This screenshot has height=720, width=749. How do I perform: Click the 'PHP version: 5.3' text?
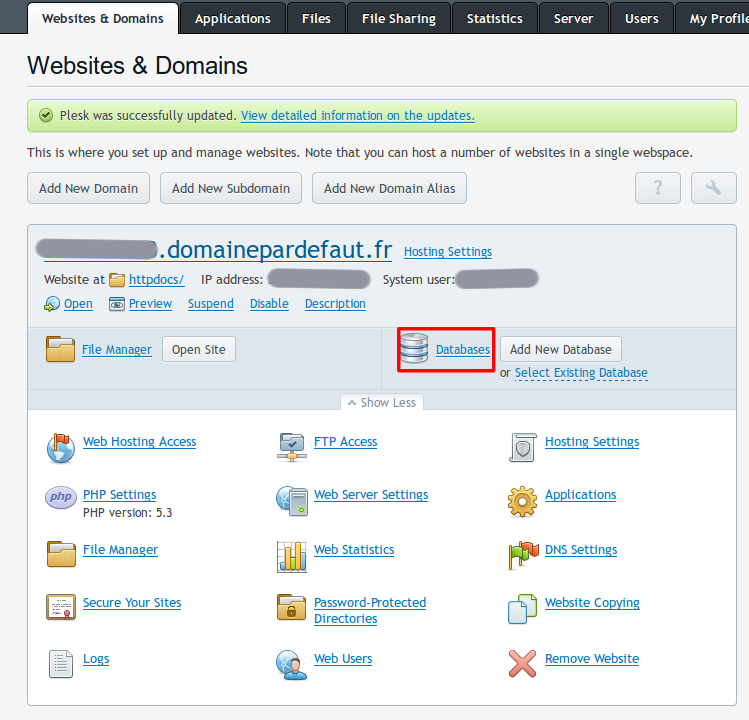pyautogui.click(x=128, y=513)
